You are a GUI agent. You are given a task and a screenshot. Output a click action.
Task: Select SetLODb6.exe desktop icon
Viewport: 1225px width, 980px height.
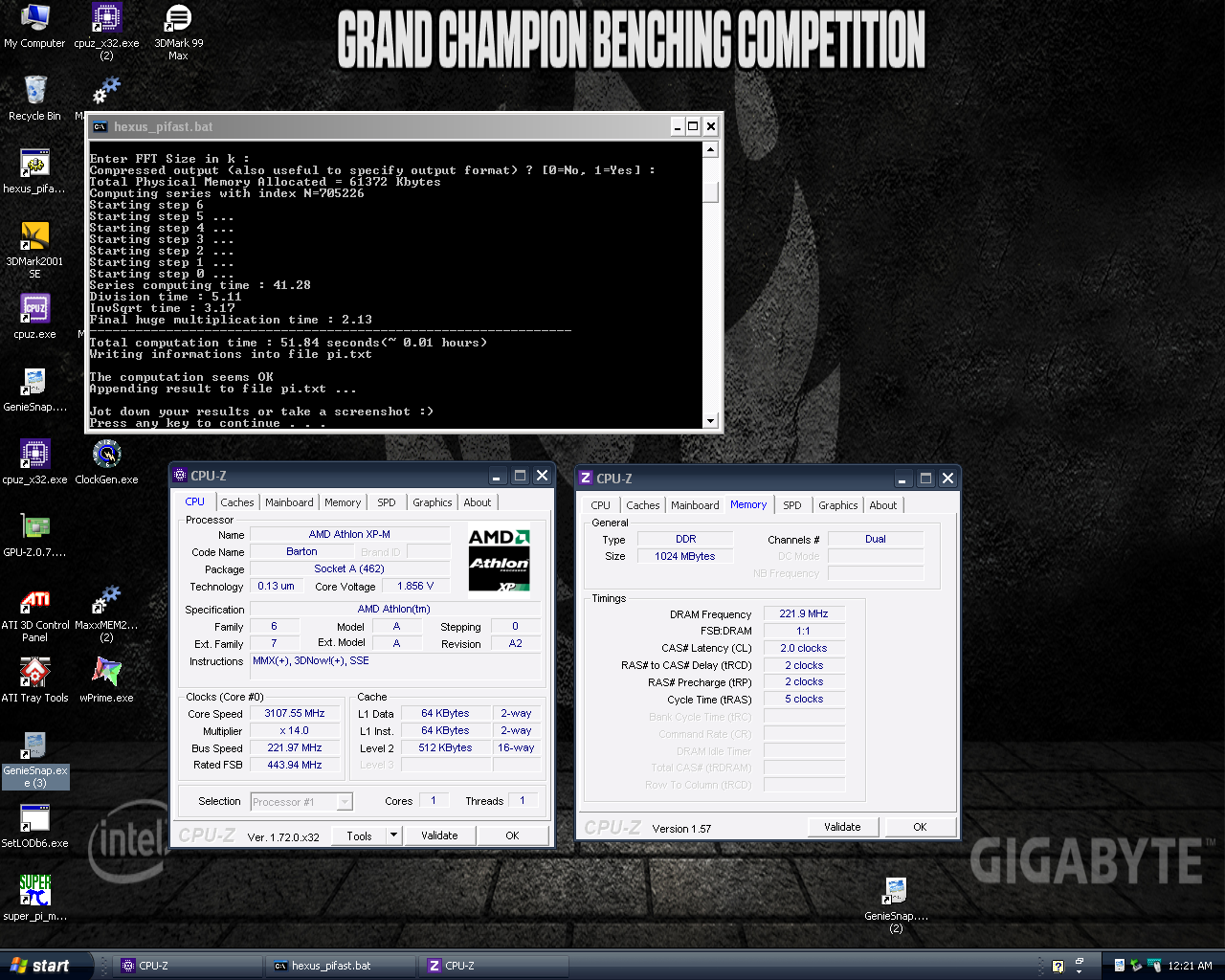(x=34, y=826)
